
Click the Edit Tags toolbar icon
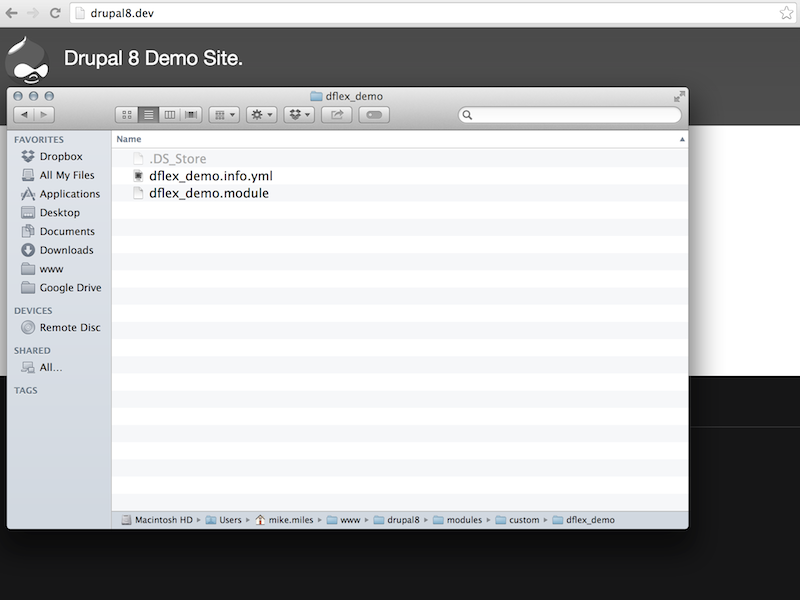point(374,115)
